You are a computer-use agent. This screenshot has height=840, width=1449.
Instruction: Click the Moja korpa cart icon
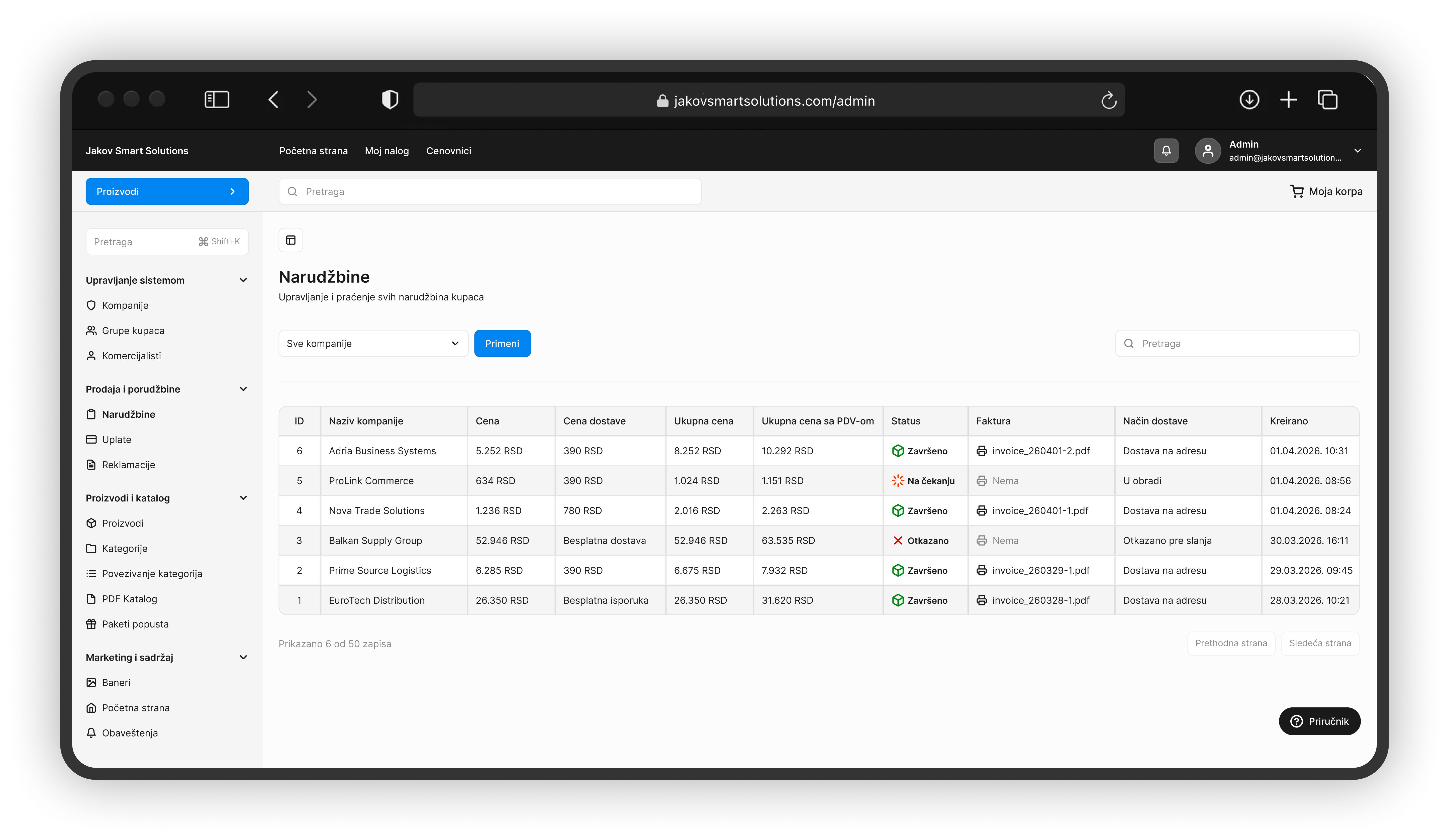tap(1297, 191)
